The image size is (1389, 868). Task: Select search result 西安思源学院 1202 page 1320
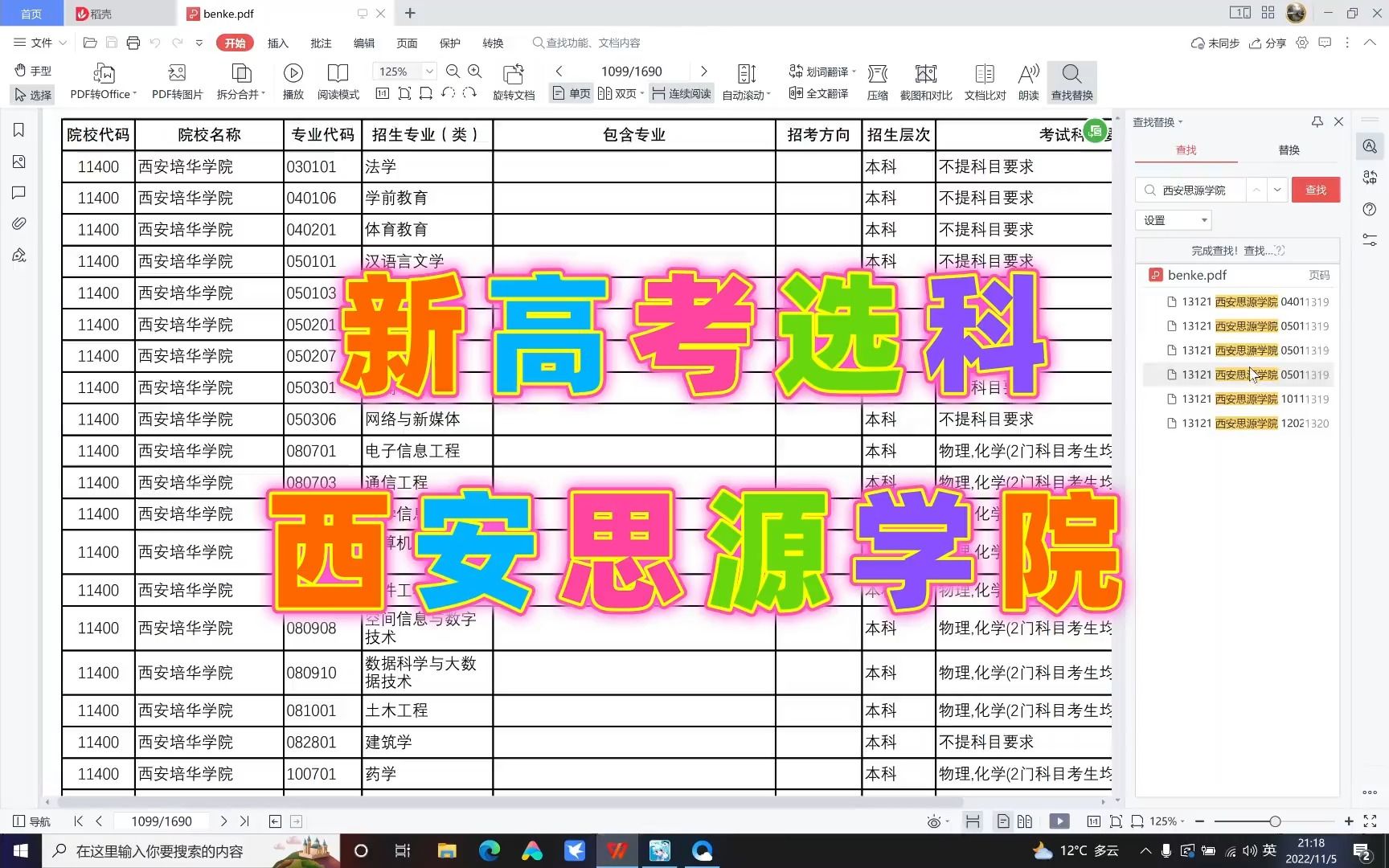coord(1240,424)
